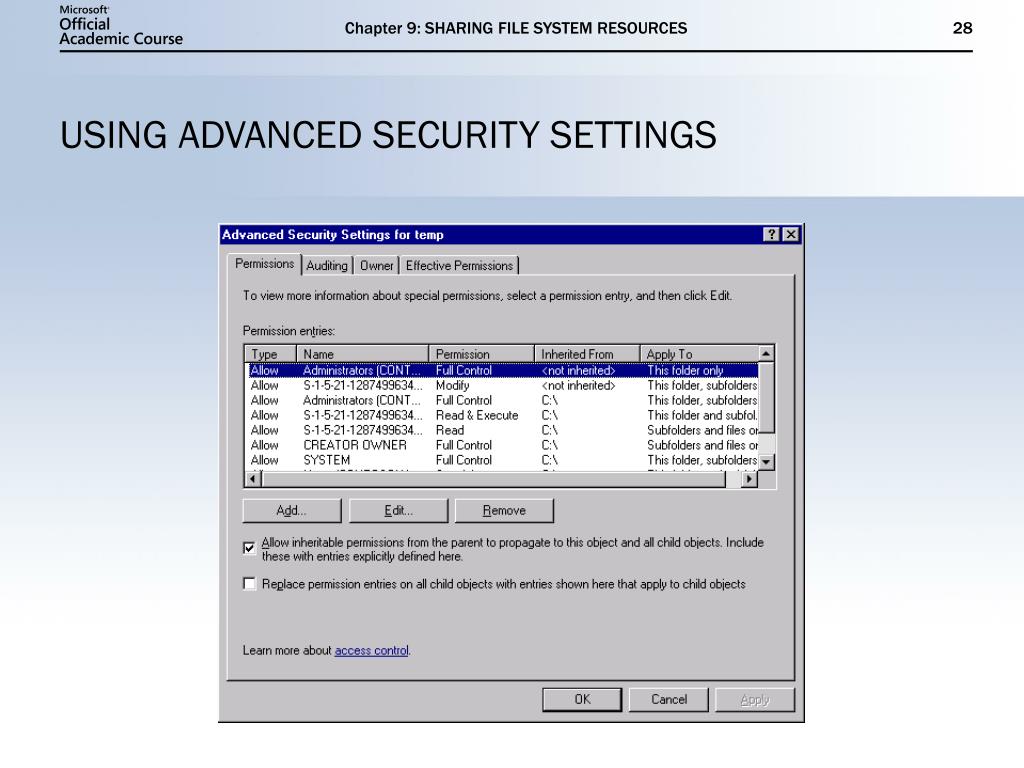Click the horizontal scroll right arrow
Image resolution: width=1024 pixels, height=768 pixels.
[750, 479]
